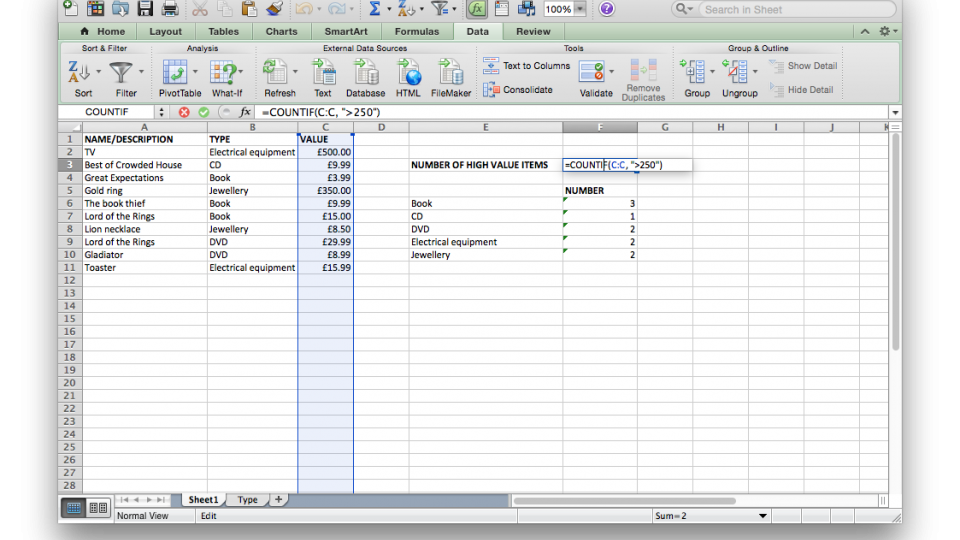Toggle the formula builder button in toolbar

coord(477,9)
